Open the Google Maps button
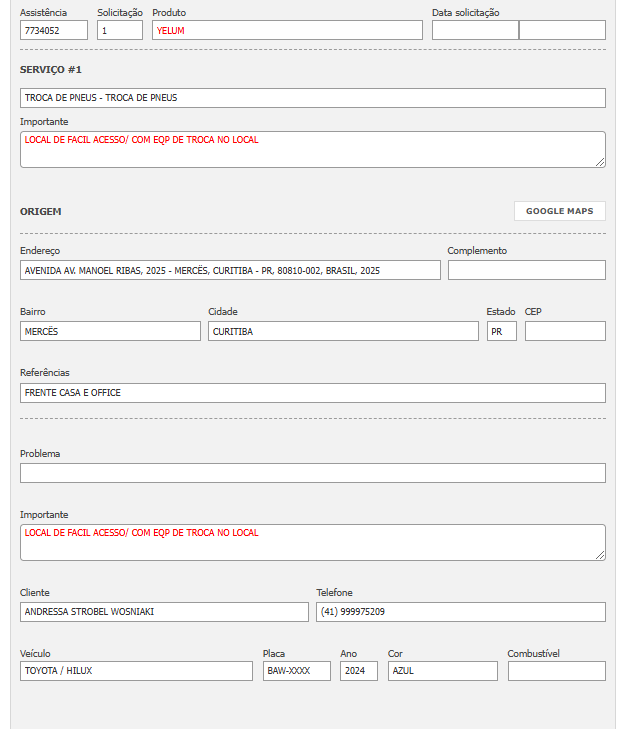 [x=559, y=211]
